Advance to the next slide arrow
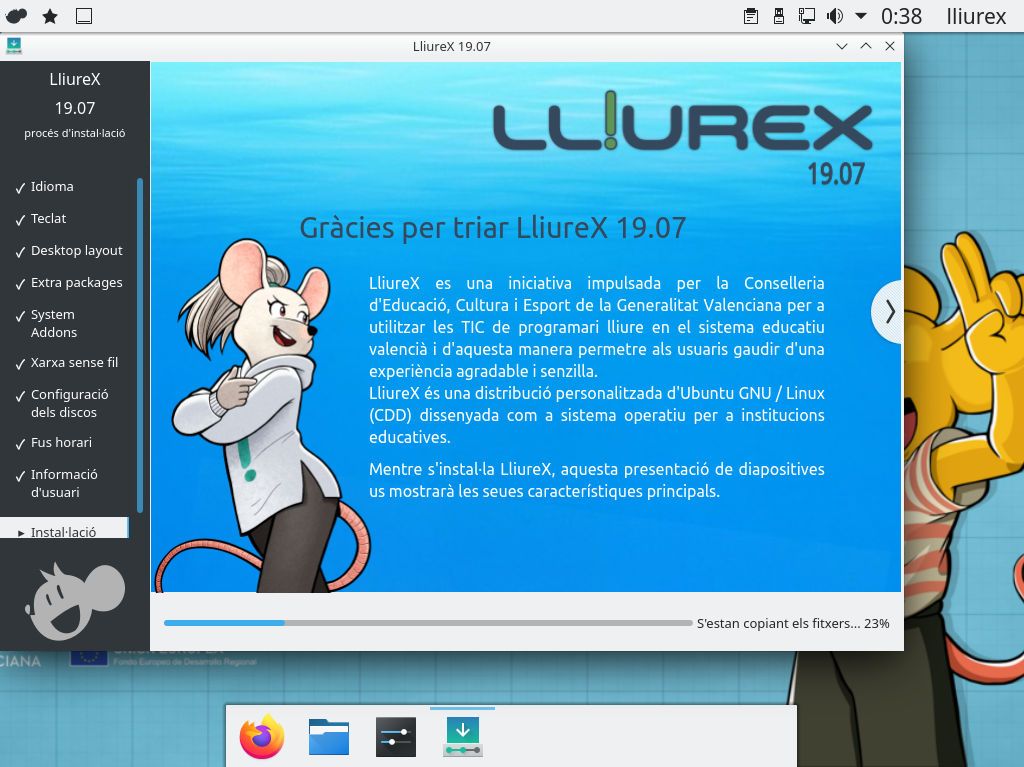 click(x=888, y=312)
